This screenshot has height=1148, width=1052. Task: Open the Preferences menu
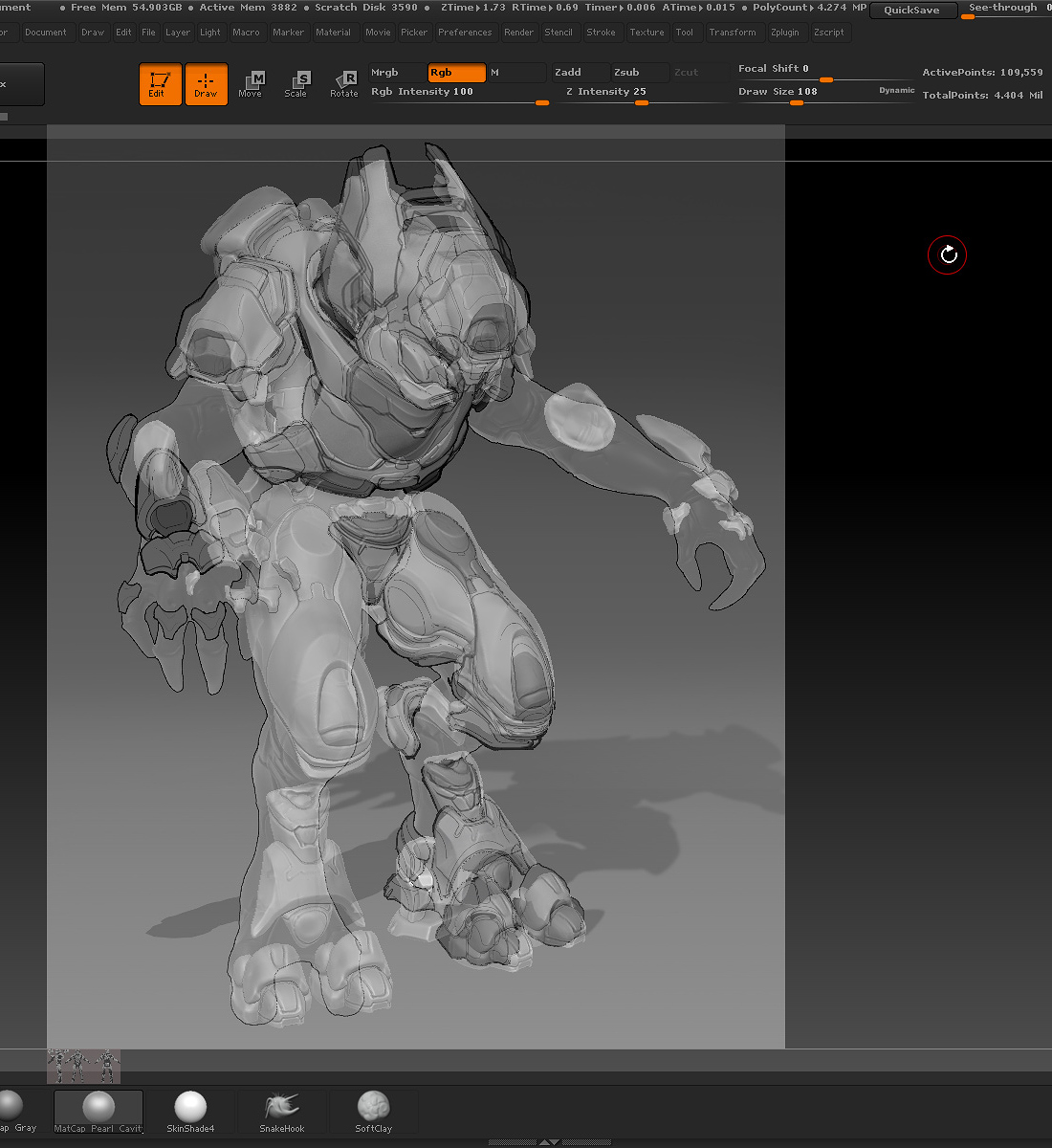click(x=465, y=33)
